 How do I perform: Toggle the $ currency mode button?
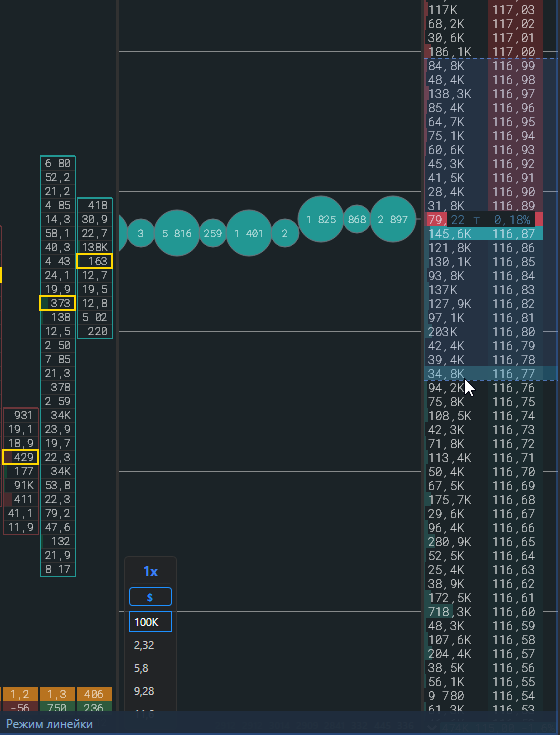tap(150, 597)
